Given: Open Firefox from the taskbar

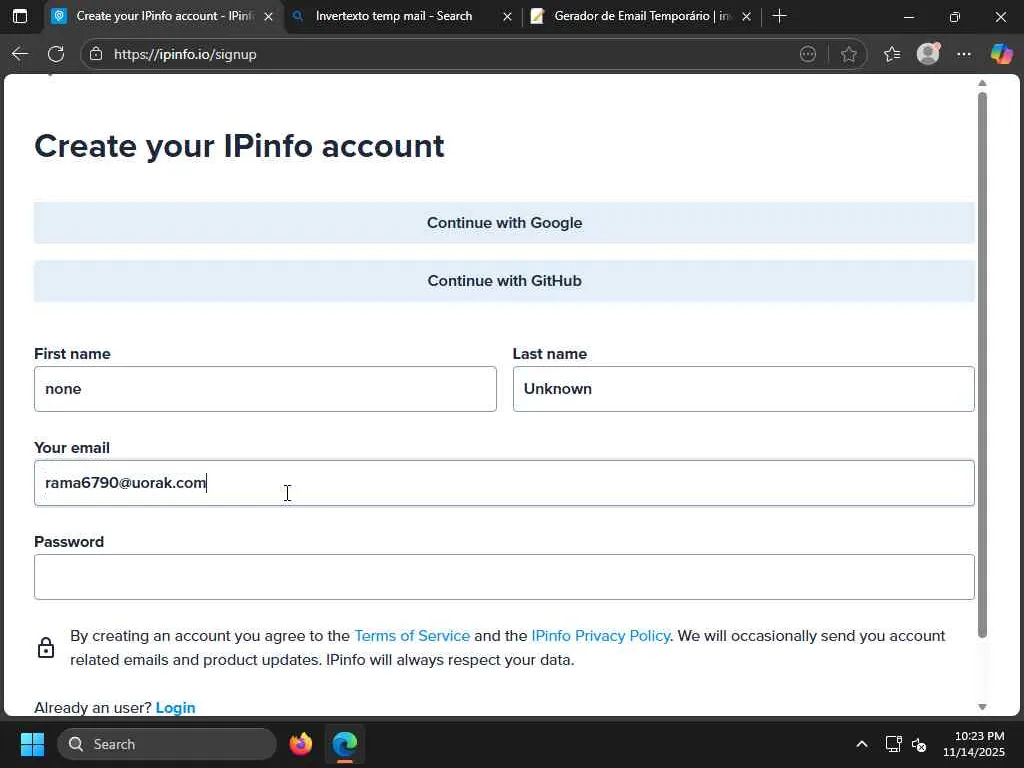Looking at the screenshot, I should (301, 744).
